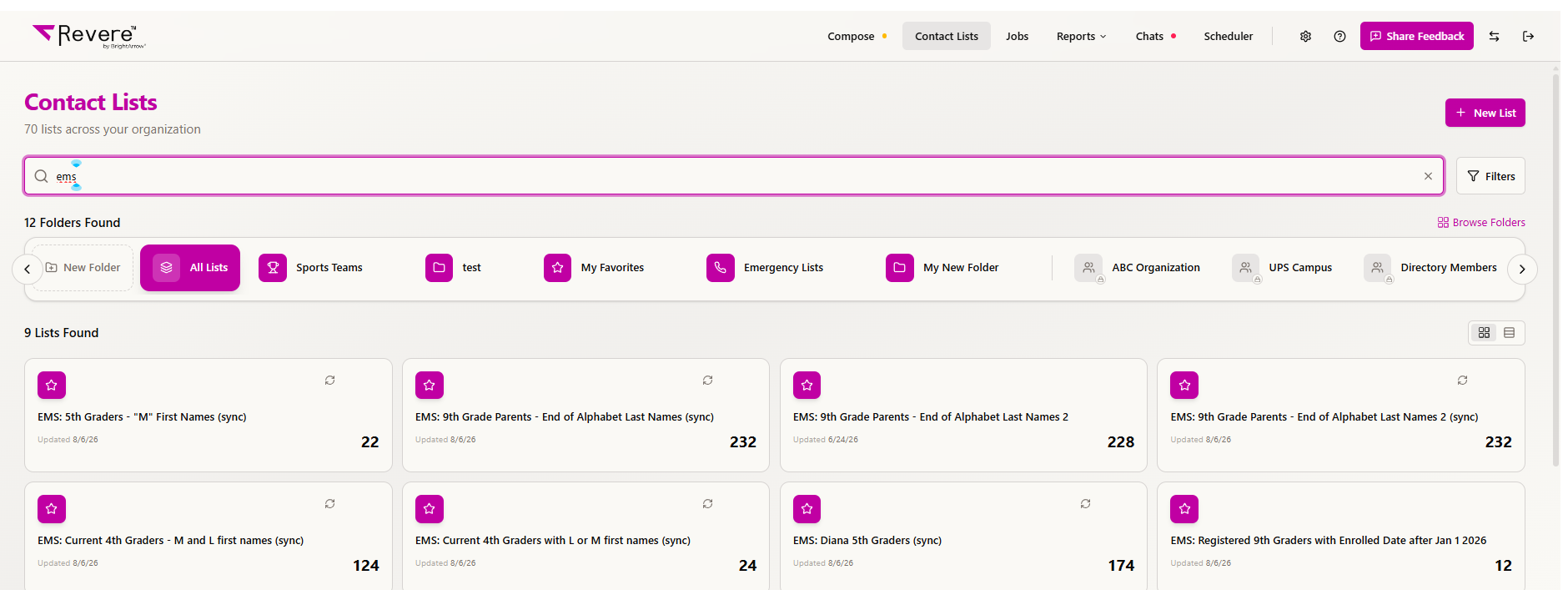Open the Scheduler tab
This screenshot has height=590, width=1568.
pos(1228,36)
